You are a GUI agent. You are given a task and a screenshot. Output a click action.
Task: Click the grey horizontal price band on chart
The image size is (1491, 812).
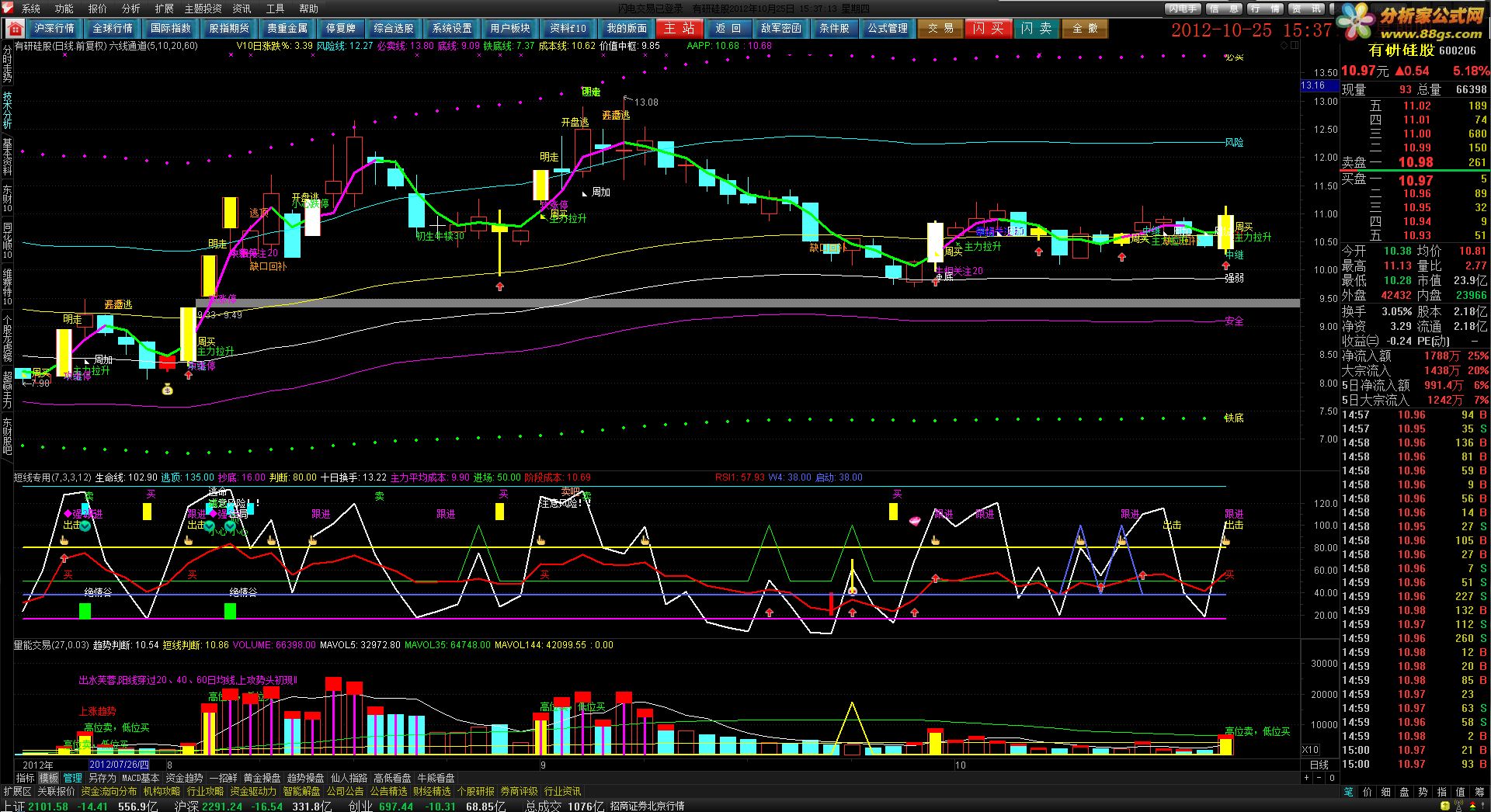[x=747, y=303]
